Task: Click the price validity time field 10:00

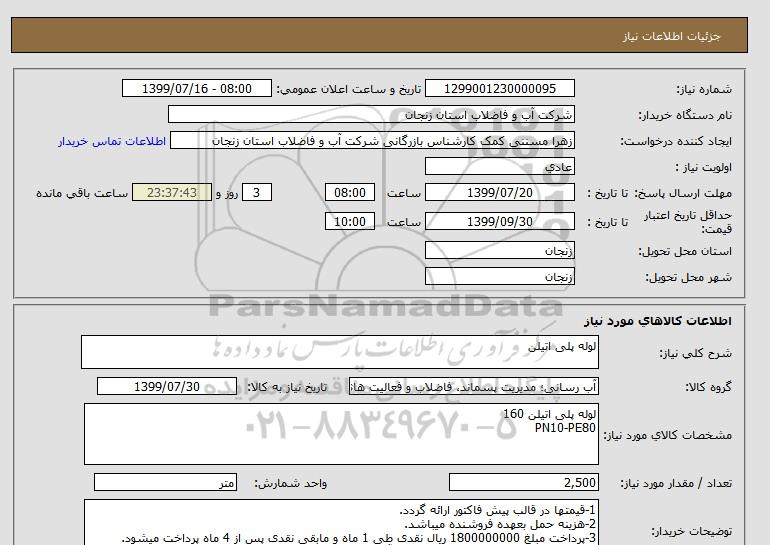Action: pos(350,221)
